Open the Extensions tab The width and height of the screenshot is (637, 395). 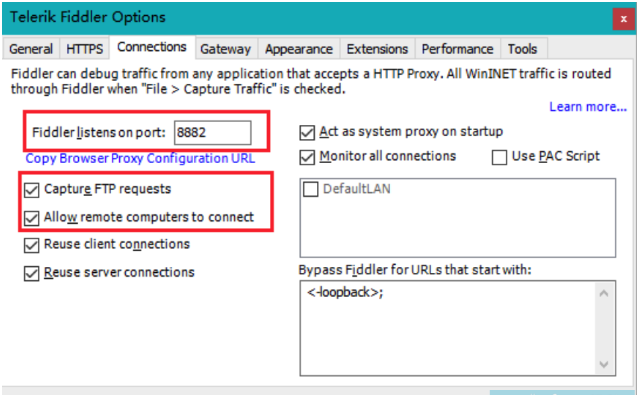coord(377,49)
